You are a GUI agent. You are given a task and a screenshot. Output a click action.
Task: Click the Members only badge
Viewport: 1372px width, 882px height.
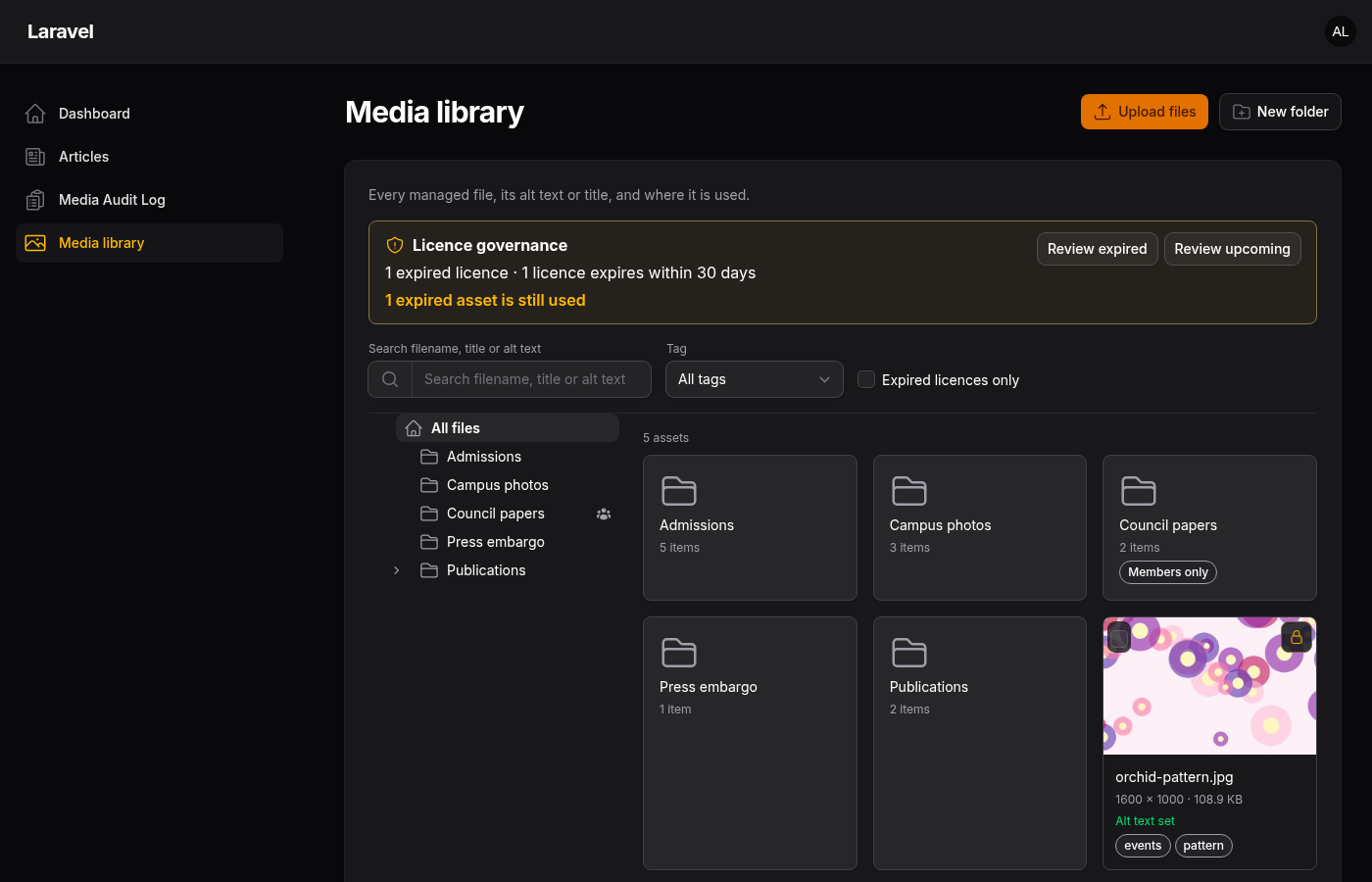pos(1168,572)
